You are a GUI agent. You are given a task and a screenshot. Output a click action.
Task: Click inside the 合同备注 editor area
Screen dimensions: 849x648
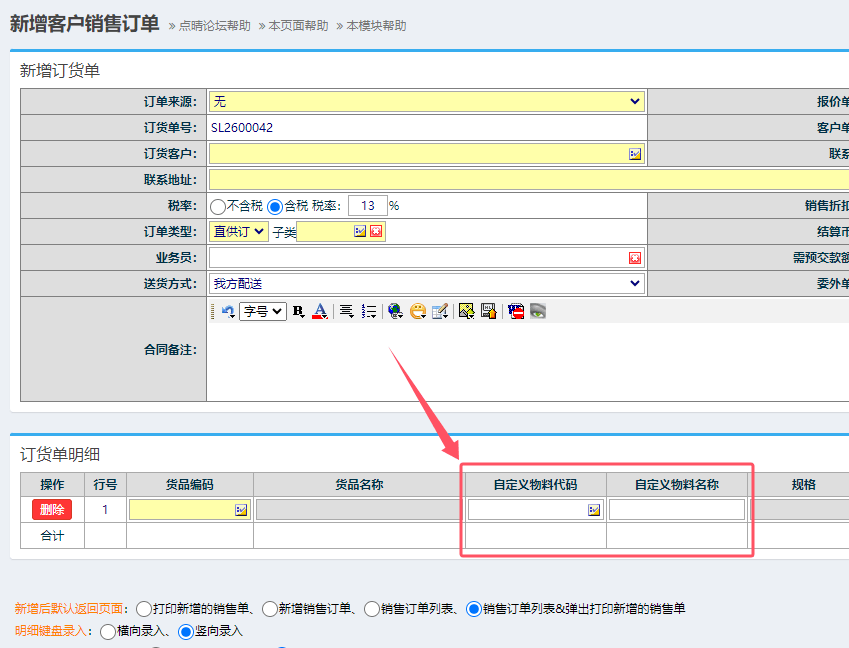(x=528, y=362)
